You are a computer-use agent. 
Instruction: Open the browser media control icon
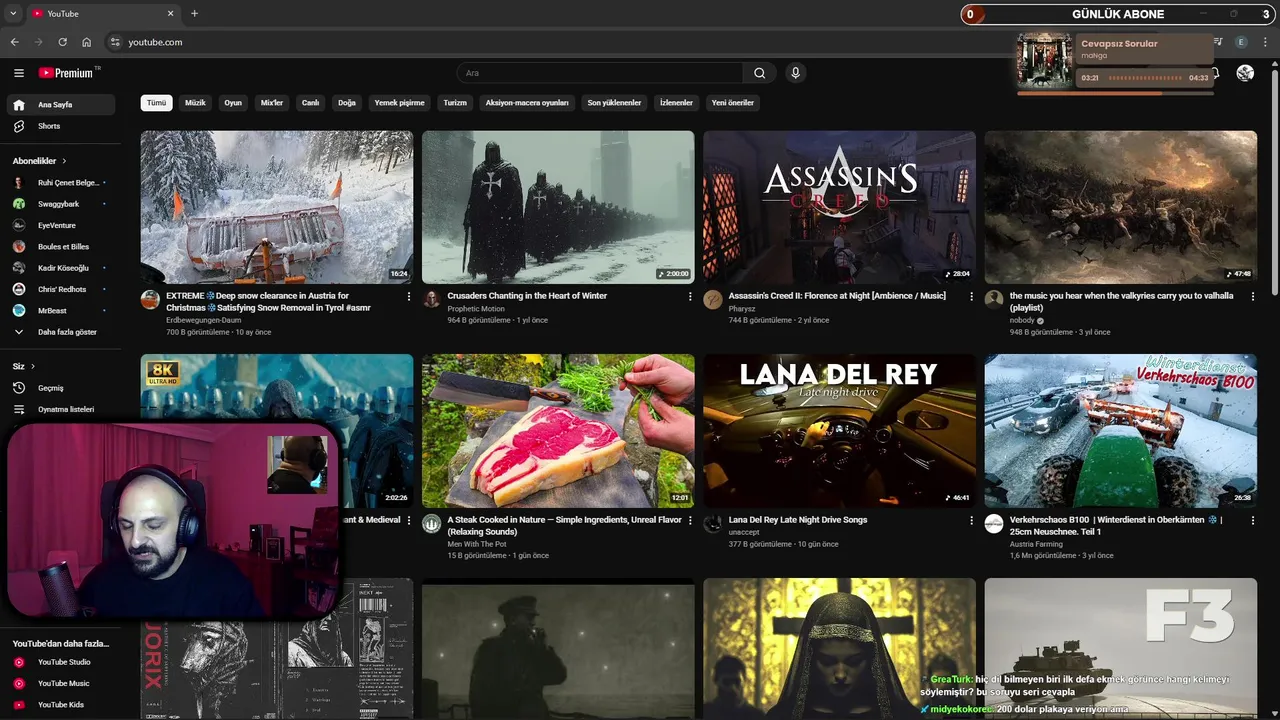click(x=1218, y=42)
